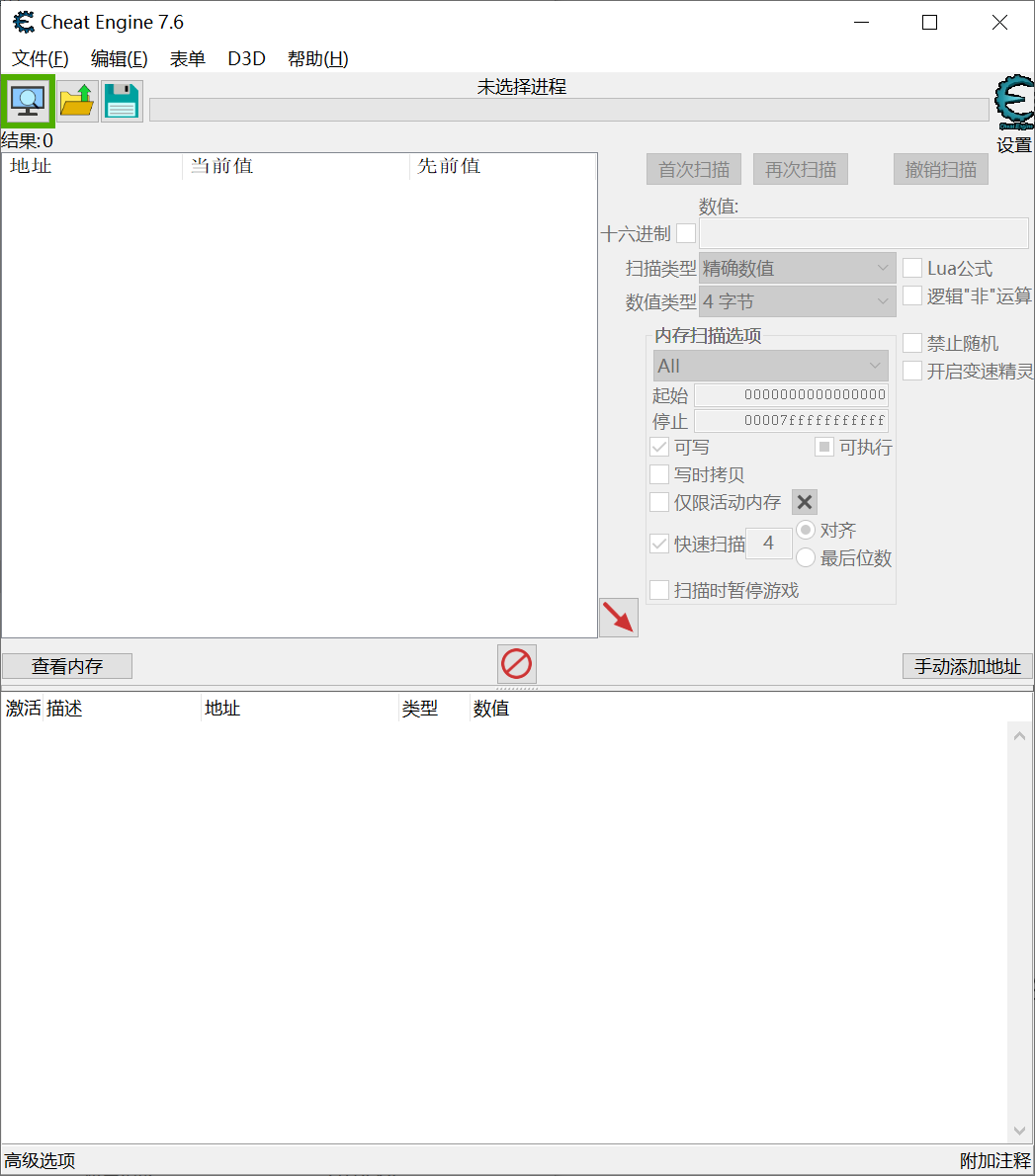Open the process list monitor icon
This screenshot has height=1176, width=1035.
click(28, 101)
